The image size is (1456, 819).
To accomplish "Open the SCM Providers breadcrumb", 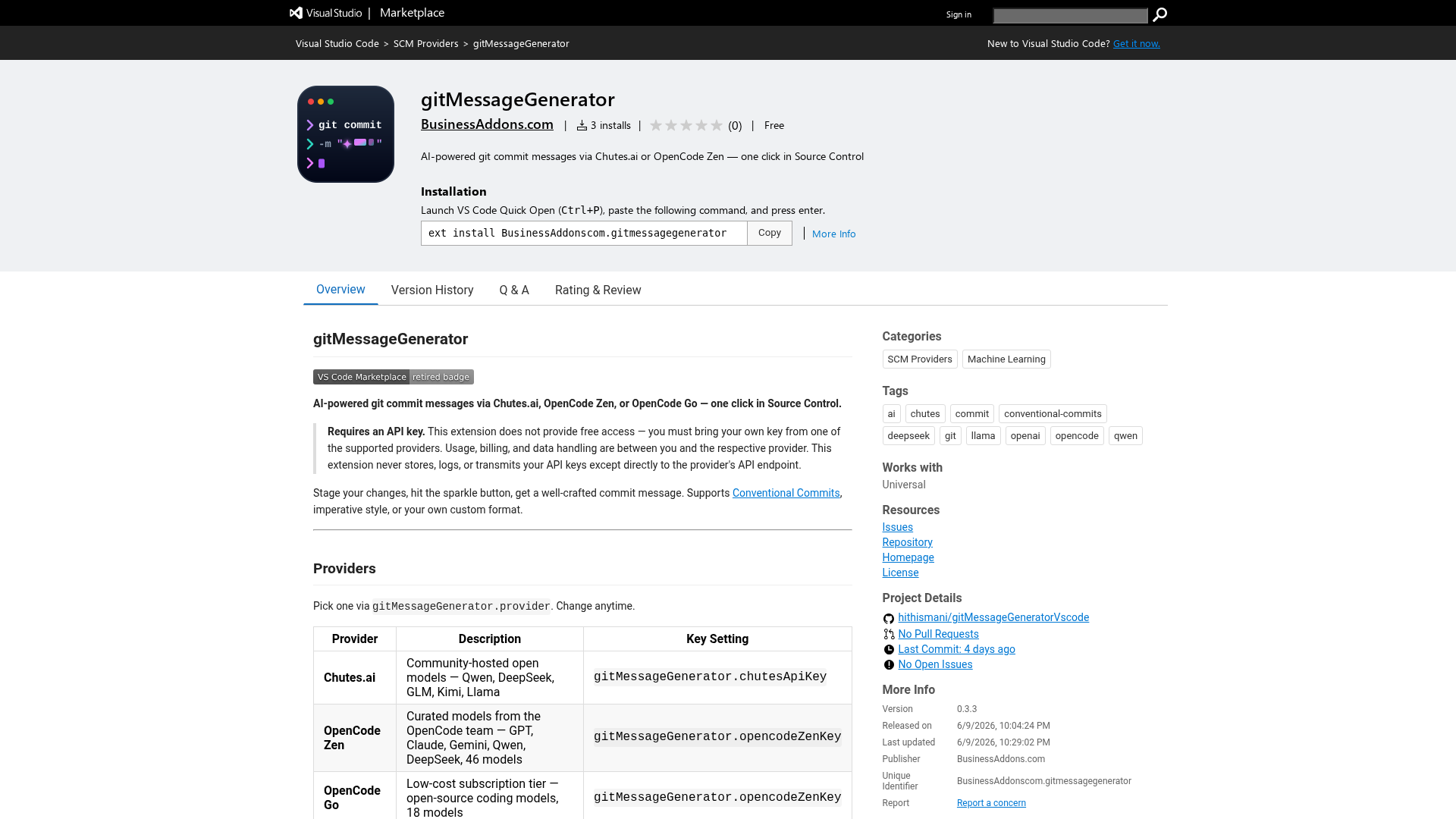I will (x=426, y=43).
